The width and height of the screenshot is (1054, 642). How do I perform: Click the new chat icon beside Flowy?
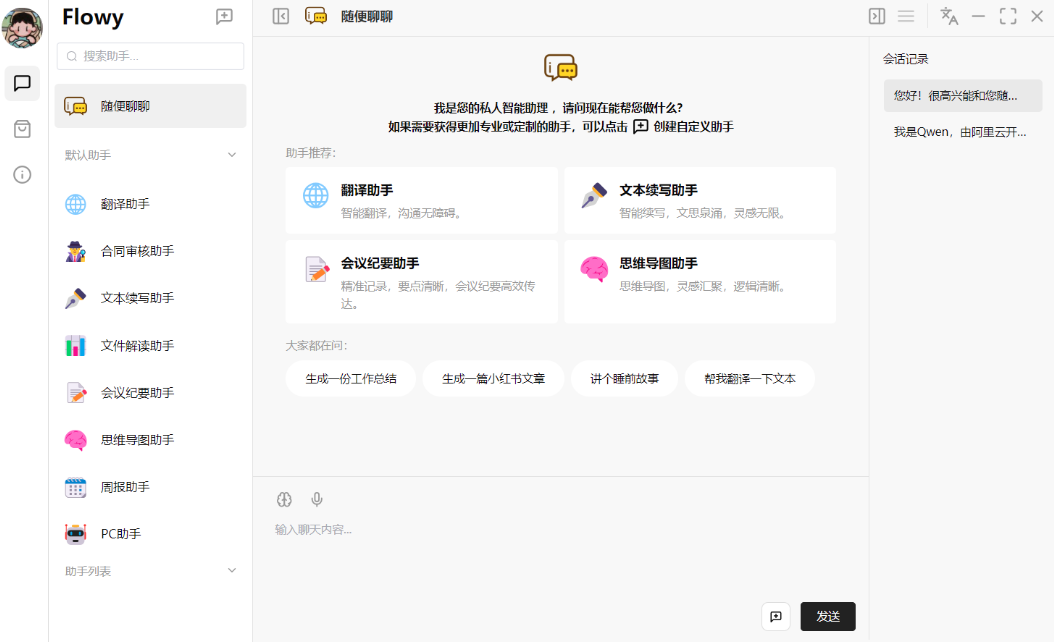click(225, 16)
